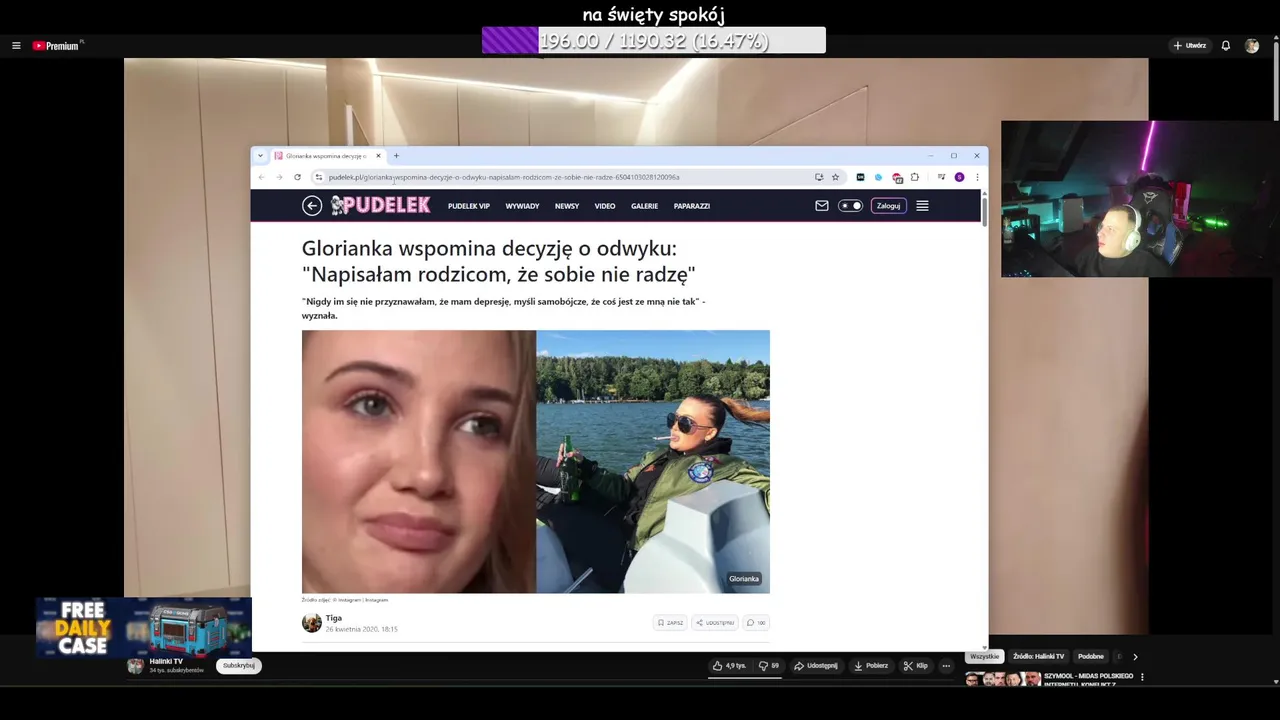Screen dimensions: 1280x720
Task: Click the 'na święty spokój' donation progress bar
Action: point(654,41)
